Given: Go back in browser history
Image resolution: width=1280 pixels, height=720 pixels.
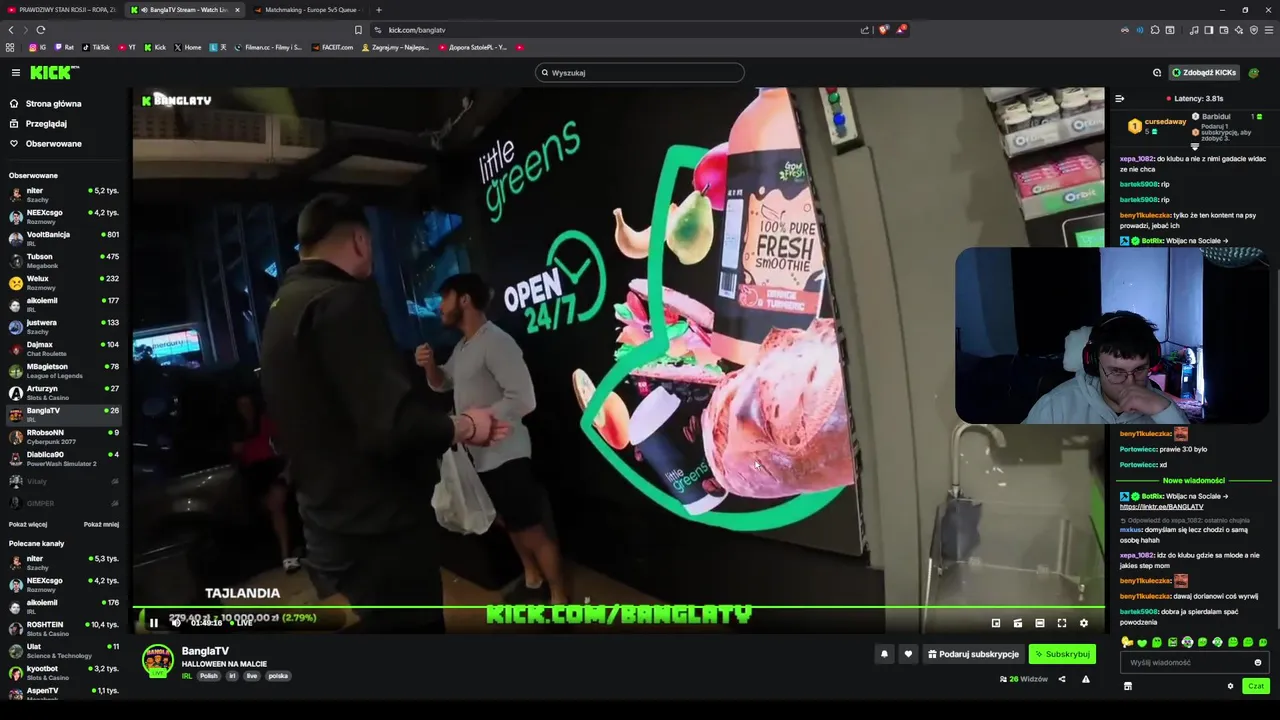Looking at the screenshot, I should point(11,30).
